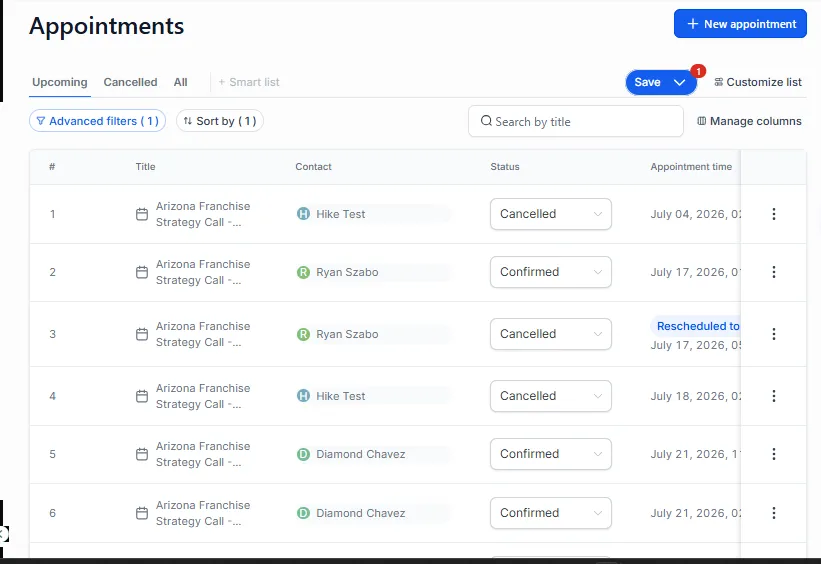Click the Hike Test contact name in row 4
This screenshot has height=564, width=821.
(340, 396)
